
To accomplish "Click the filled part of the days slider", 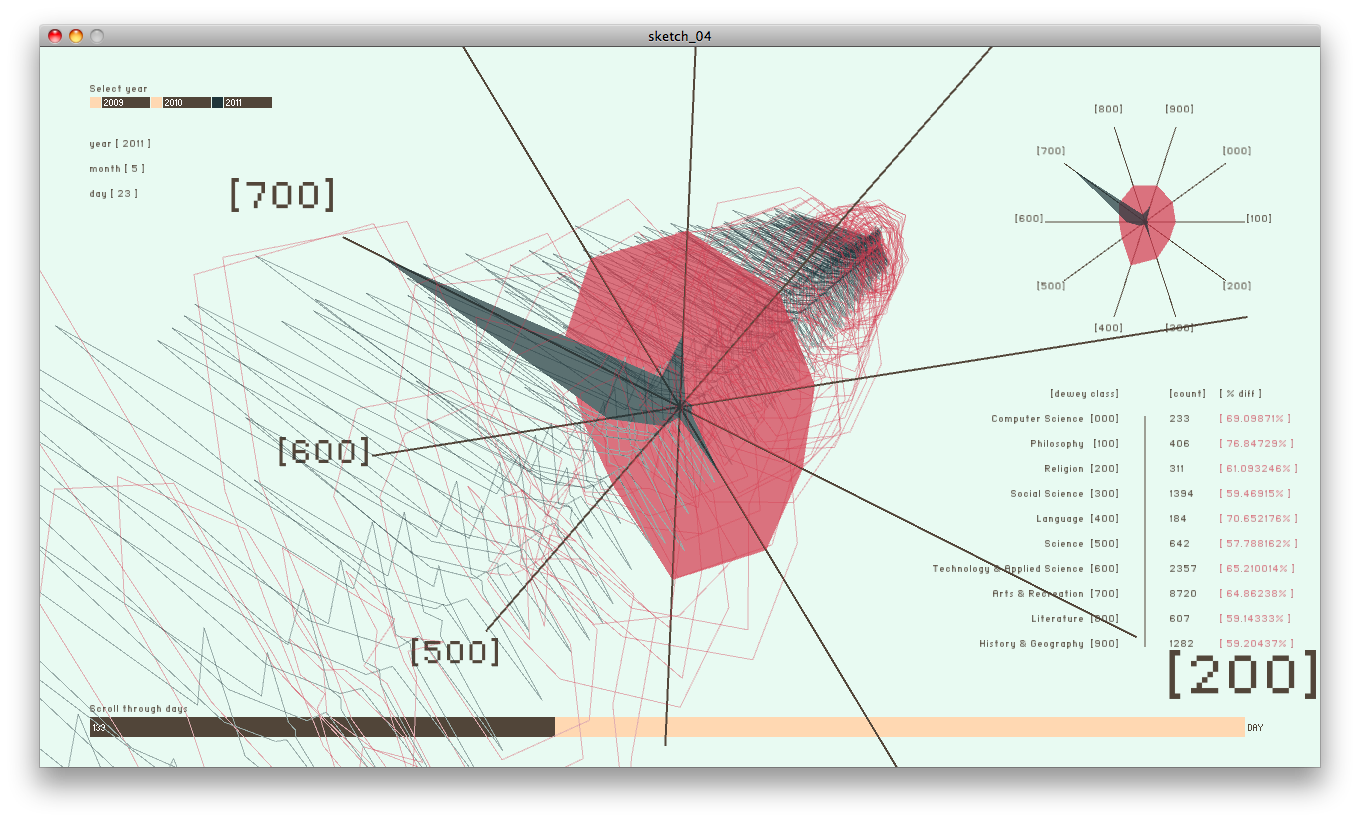I will 322,727.
